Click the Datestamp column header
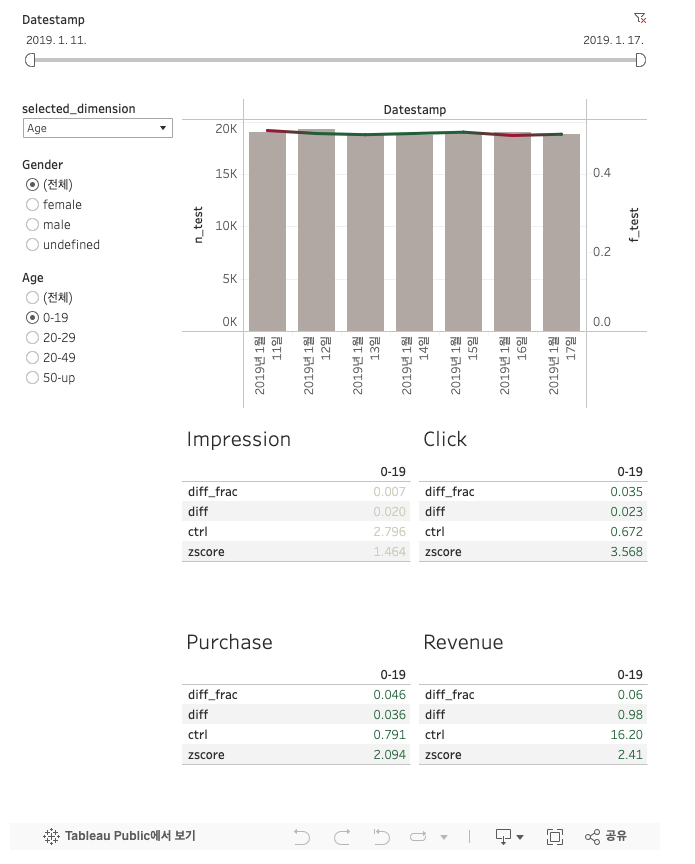Image resolution: width=695 pixels, height=864 pixels. click(x=414, y=110)
